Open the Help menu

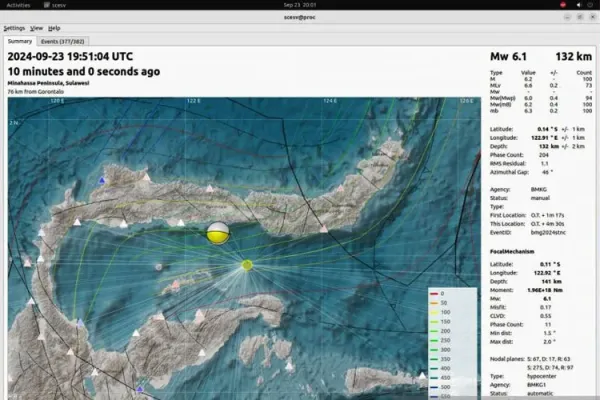tap(54, 28)
